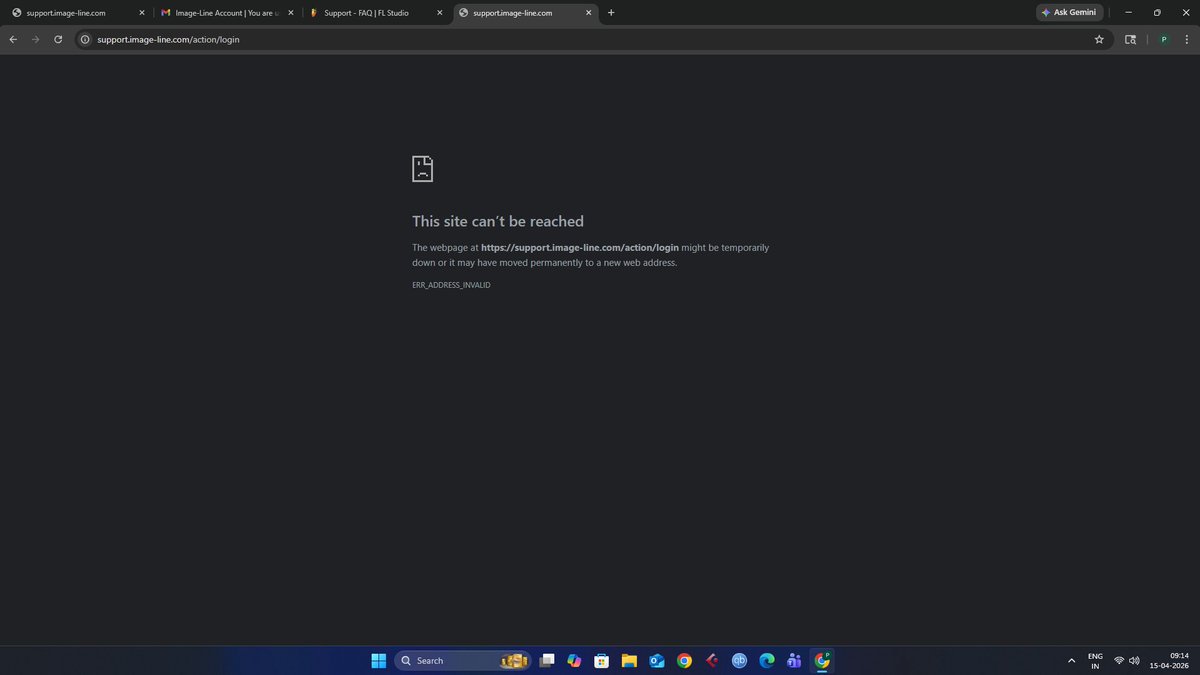Toggle the Wi-Fi flyout from the system tray
Viewport: 1200px width, 675px height.
[x=1118, y=660]
